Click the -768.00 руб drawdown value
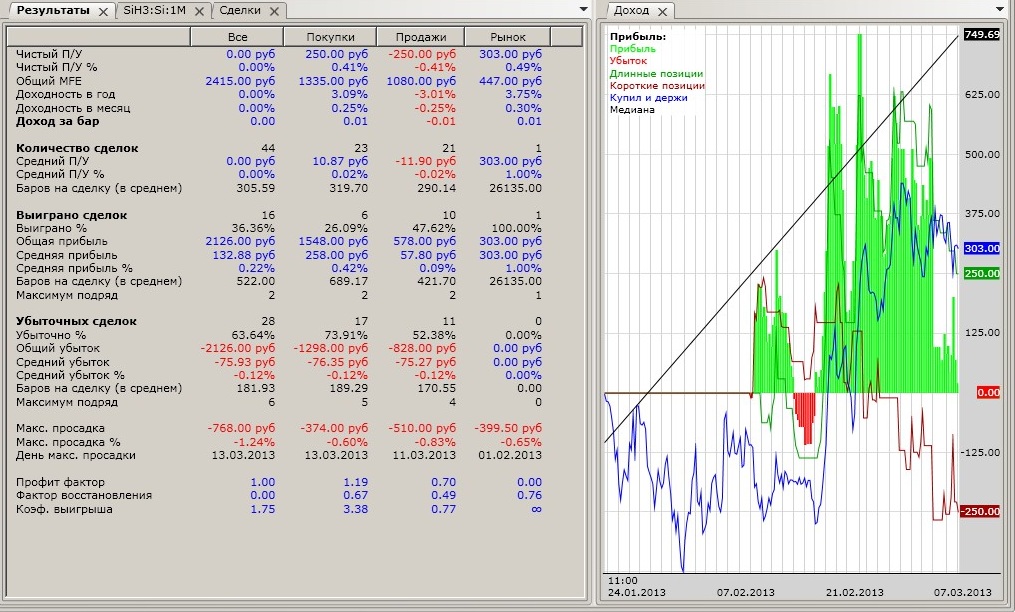 click(x=241, y=428)
